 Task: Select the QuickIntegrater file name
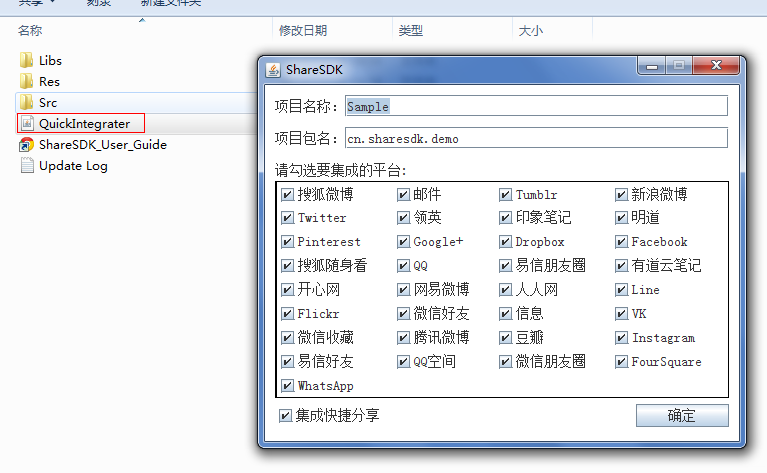85,124
